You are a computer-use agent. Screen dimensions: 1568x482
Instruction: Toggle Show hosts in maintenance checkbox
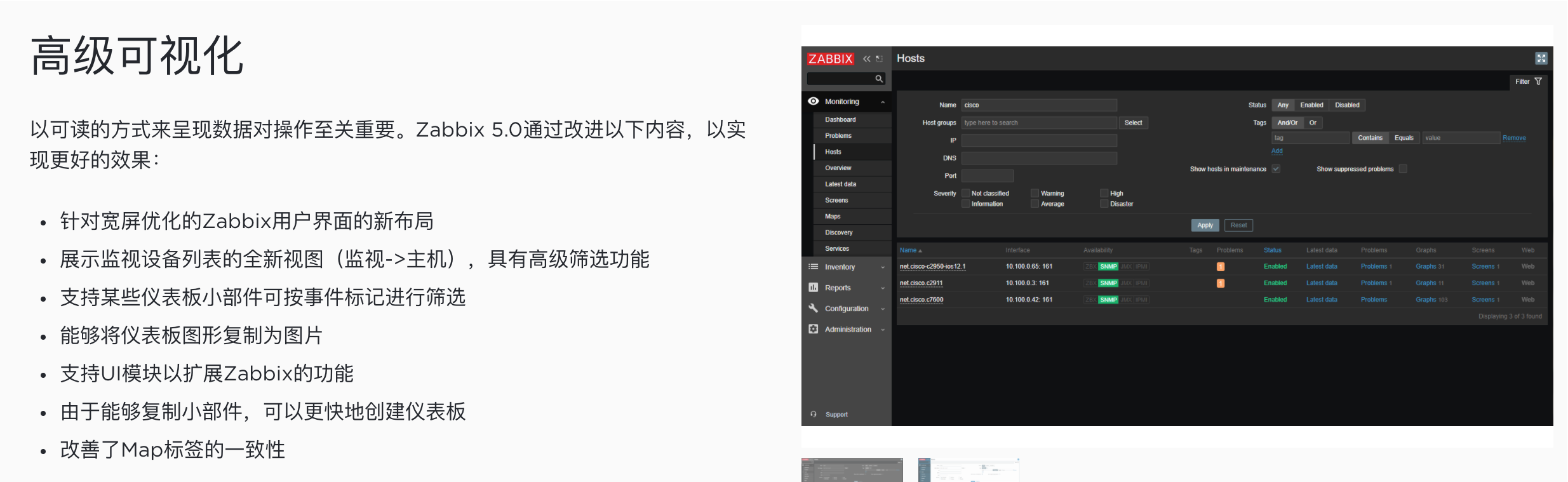pos(1276,169)
